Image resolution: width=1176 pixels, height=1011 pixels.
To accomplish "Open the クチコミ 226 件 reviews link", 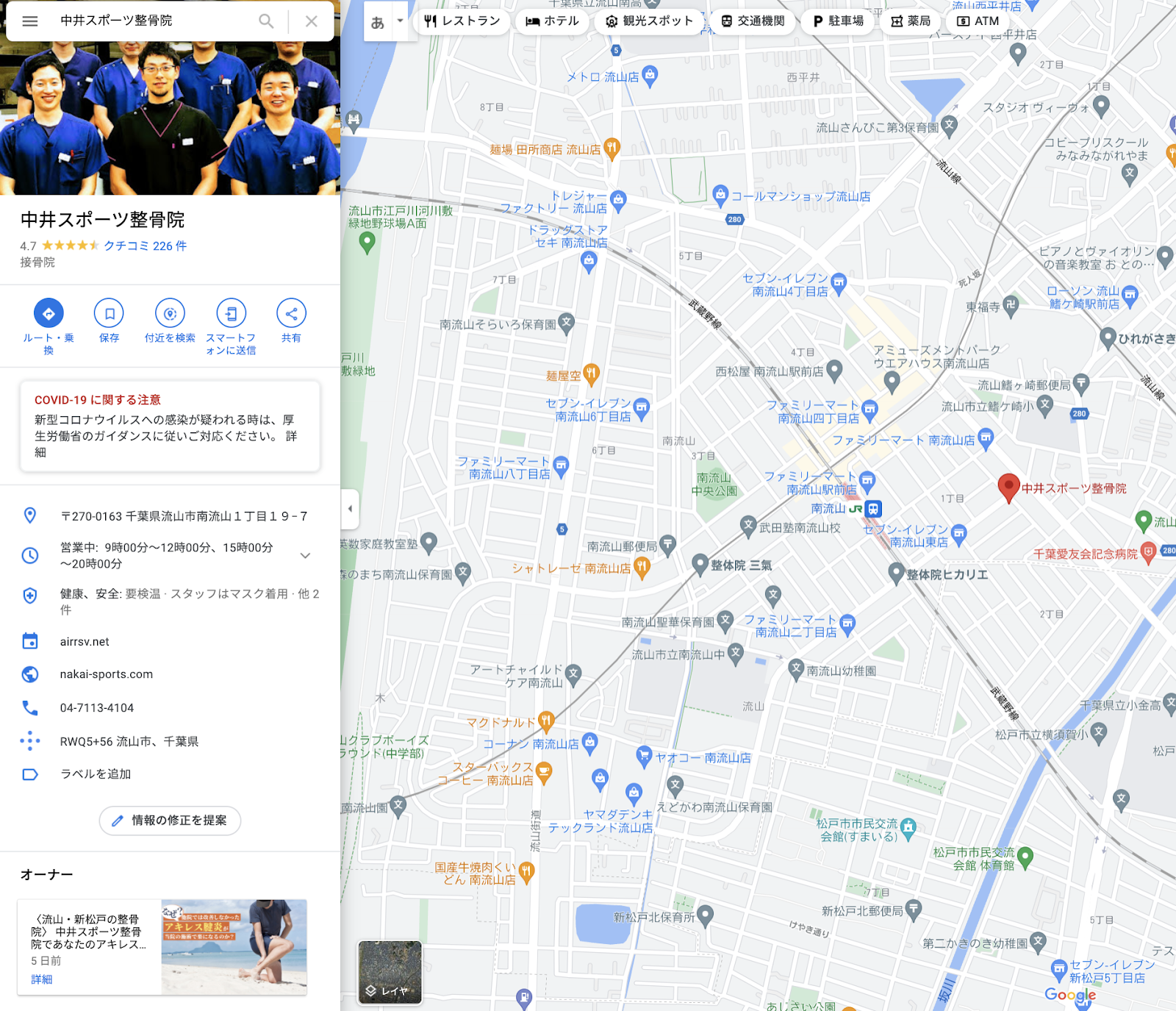I will 146,246.
